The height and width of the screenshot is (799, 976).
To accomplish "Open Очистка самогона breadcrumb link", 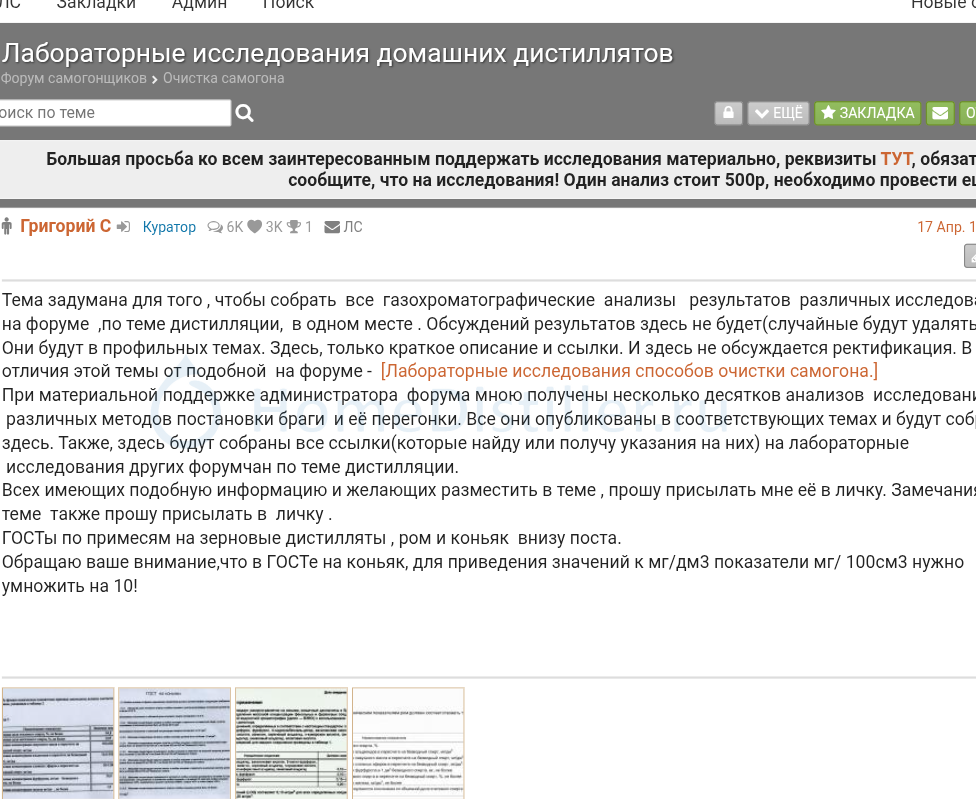I will pyautogui.click(x=223, y=78).
